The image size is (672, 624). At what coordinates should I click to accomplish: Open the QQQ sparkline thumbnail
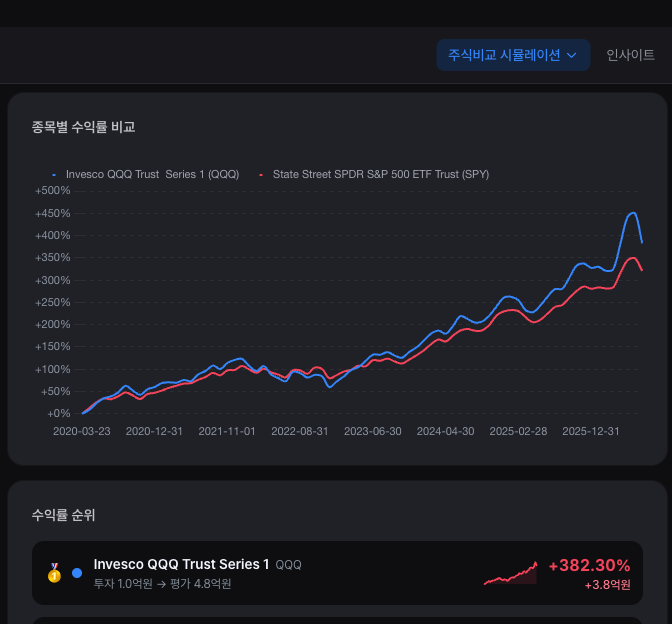click(x=510, y=573)
